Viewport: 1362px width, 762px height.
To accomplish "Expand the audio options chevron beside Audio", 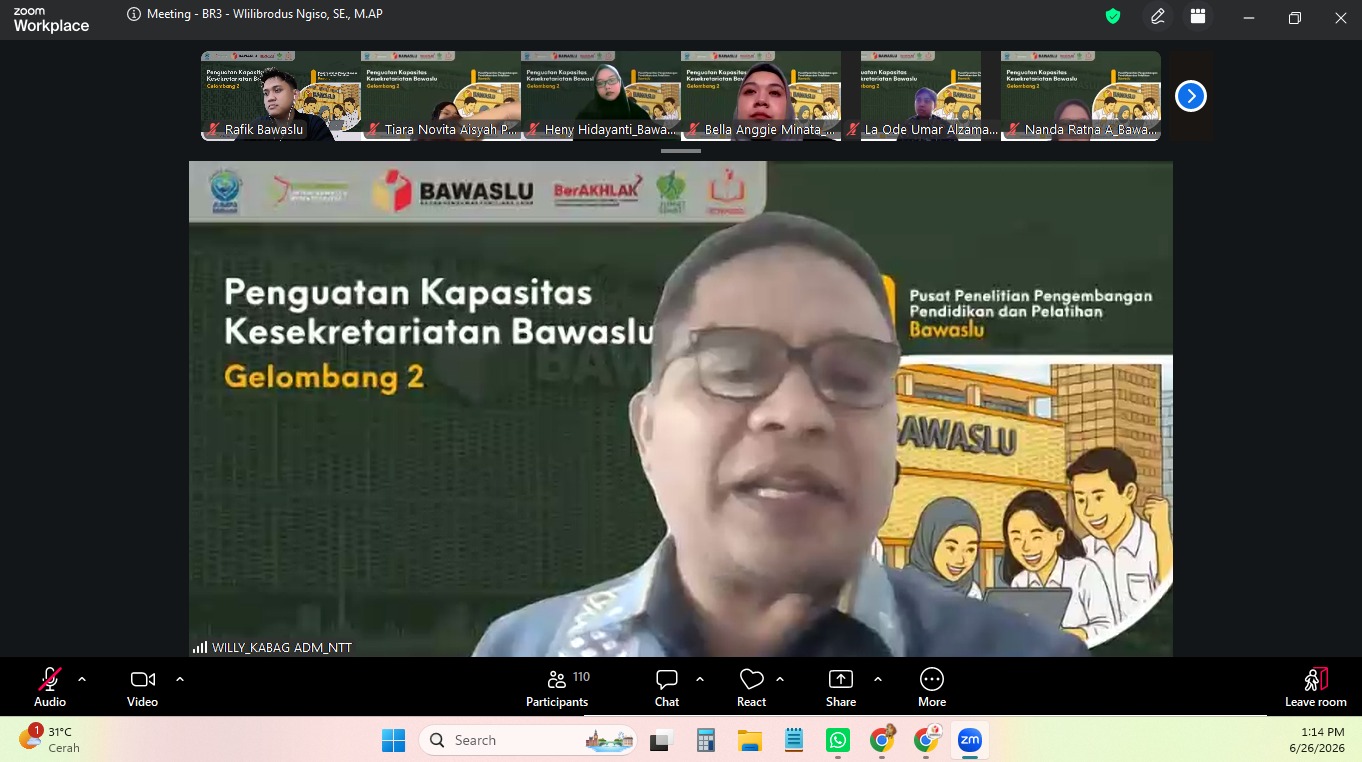I will pos(82,679).
